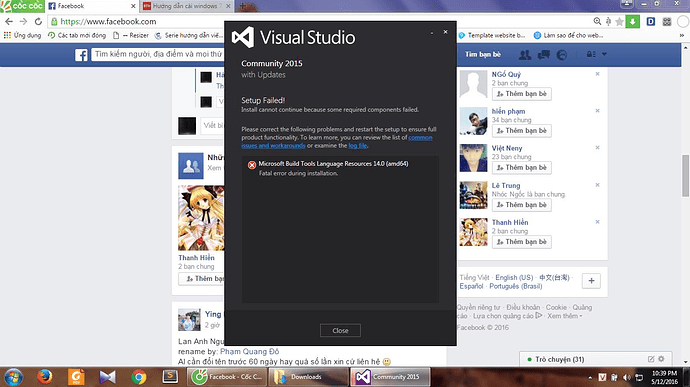Switch Facebook language to English (US)
The height and width of the screenshot is (387, 690).
click(x=514, y=277)
